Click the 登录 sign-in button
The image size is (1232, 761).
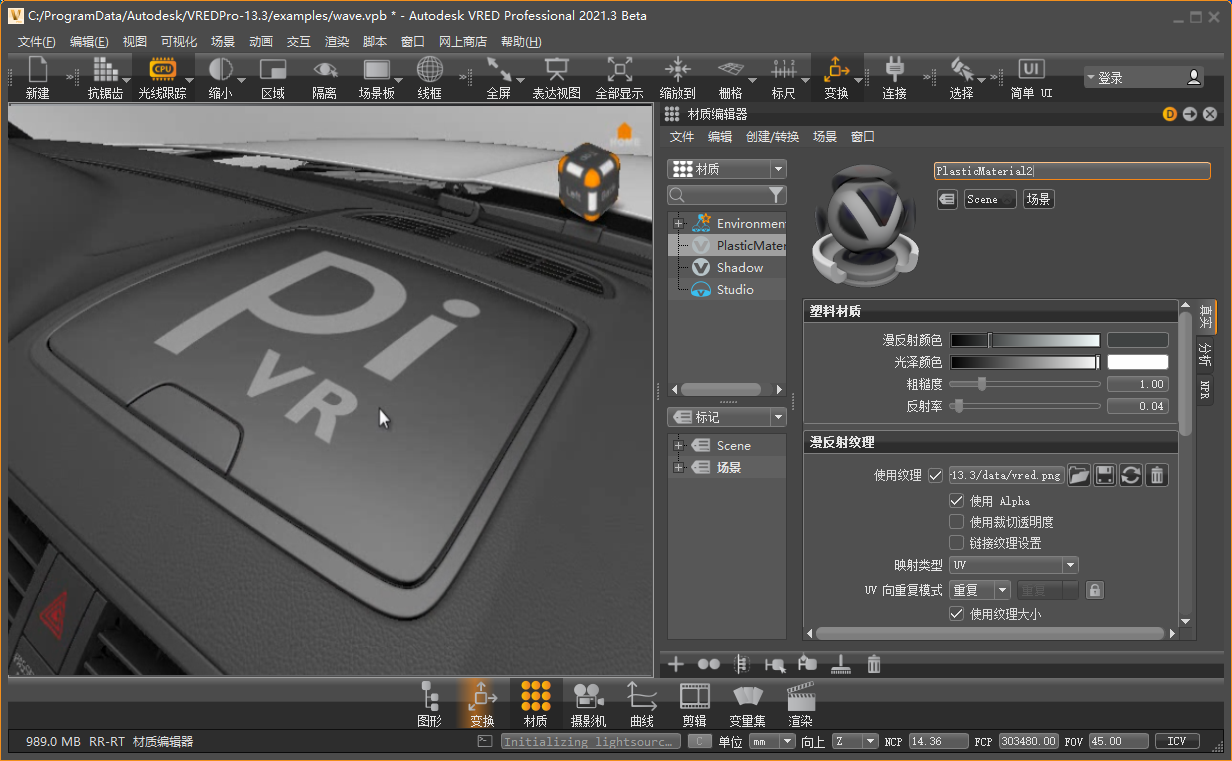pos(1144,77)
